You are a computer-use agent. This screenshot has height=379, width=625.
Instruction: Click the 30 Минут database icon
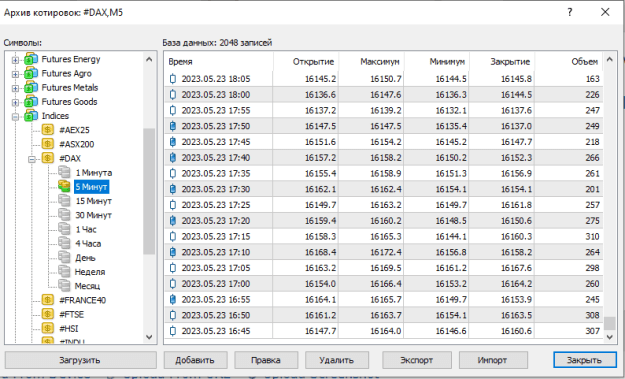[x=64, y=215]
